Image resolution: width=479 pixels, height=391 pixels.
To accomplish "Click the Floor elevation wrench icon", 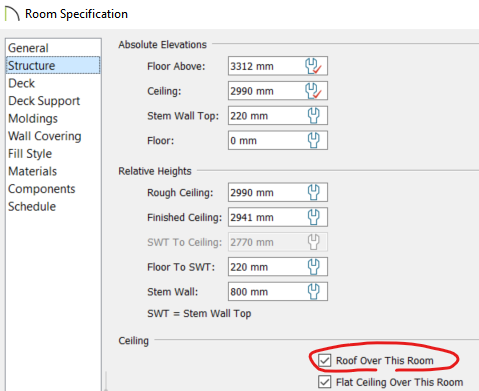I will [313, 140].
